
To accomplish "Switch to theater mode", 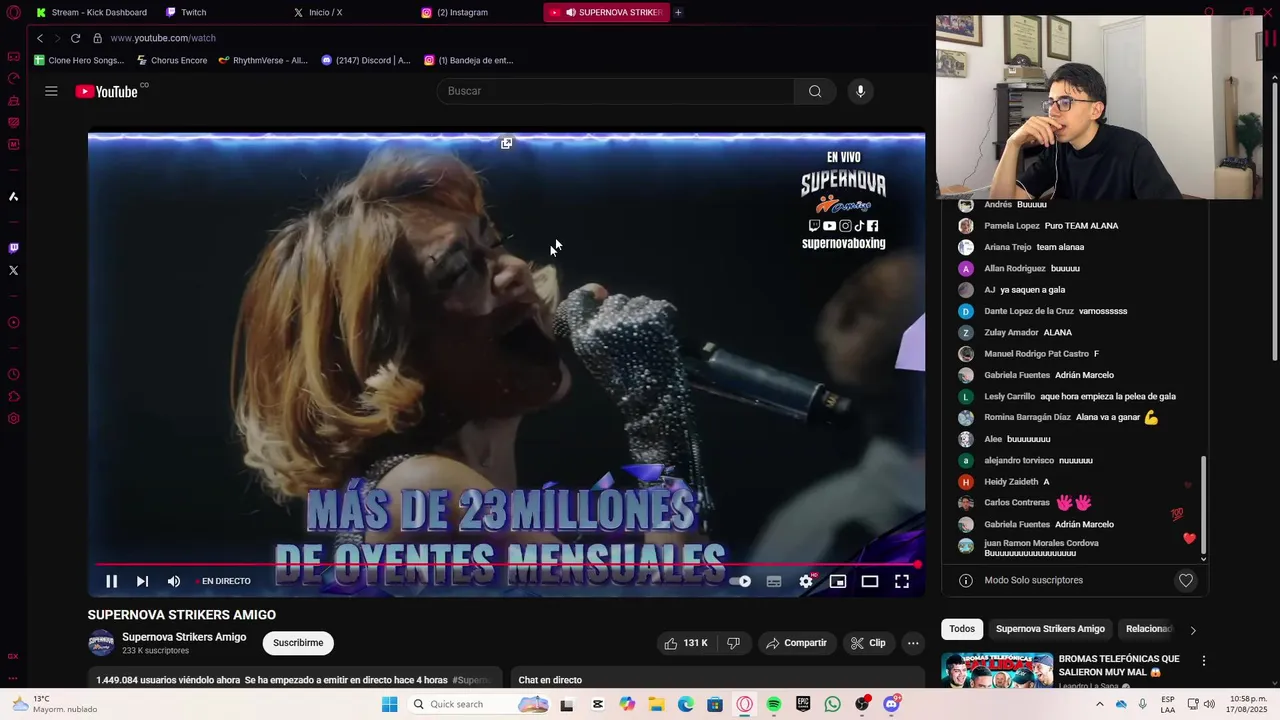I will coord(870,581).
